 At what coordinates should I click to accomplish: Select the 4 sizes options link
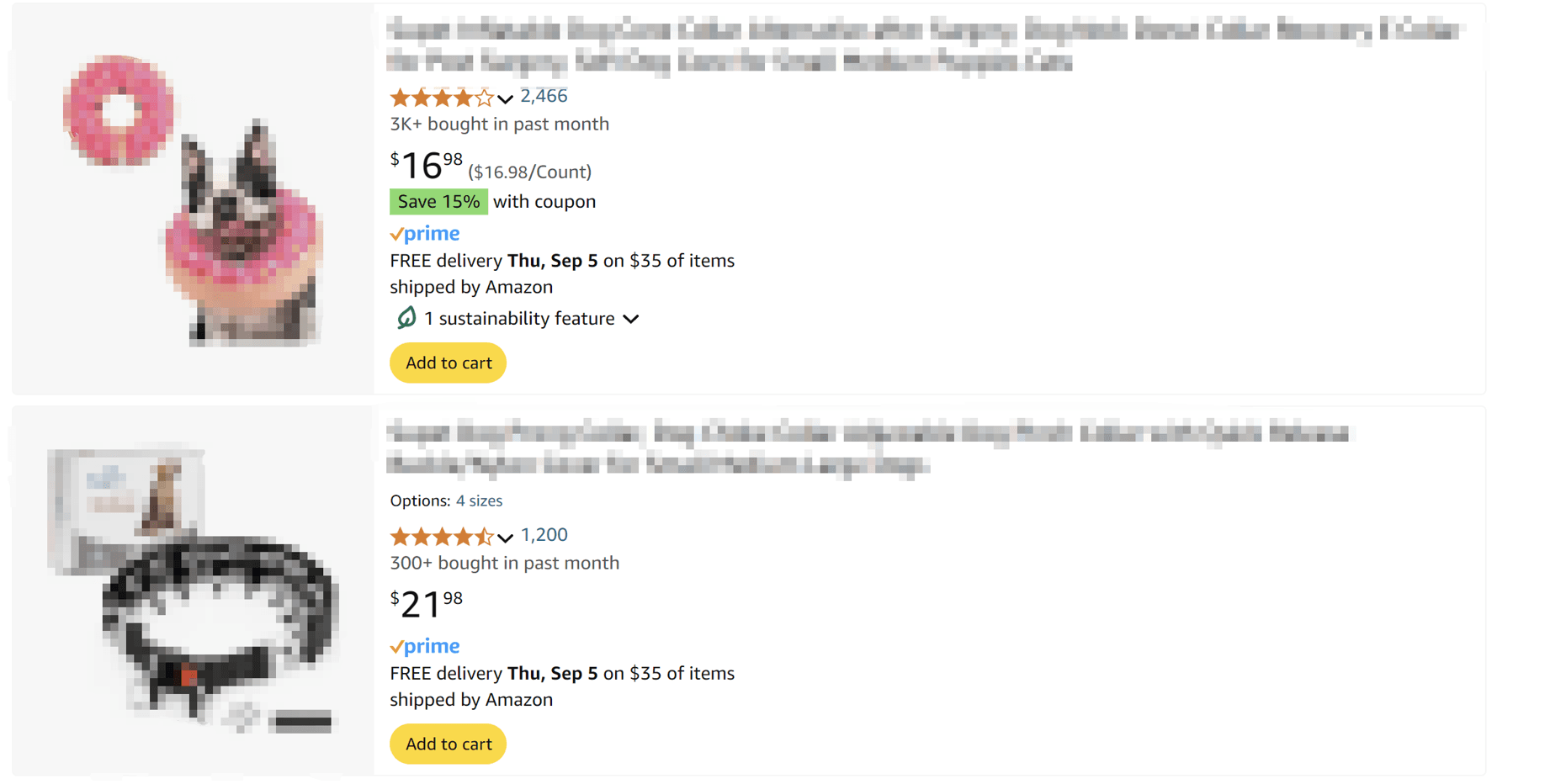point(479,501)
